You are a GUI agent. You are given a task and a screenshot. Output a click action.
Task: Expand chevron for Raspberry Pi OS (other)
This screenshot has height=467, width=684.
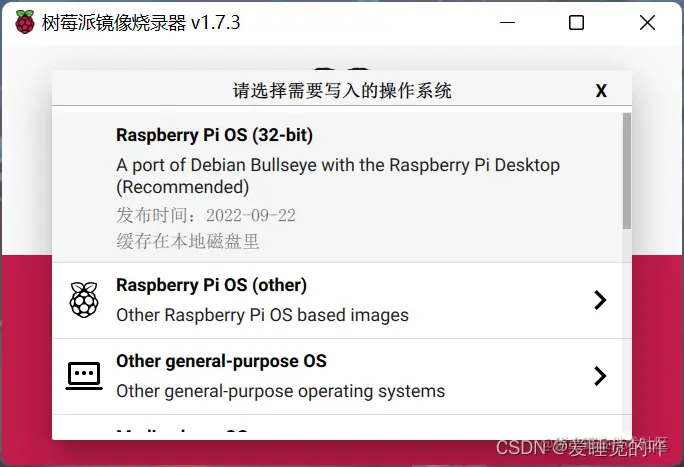[601, 300]
